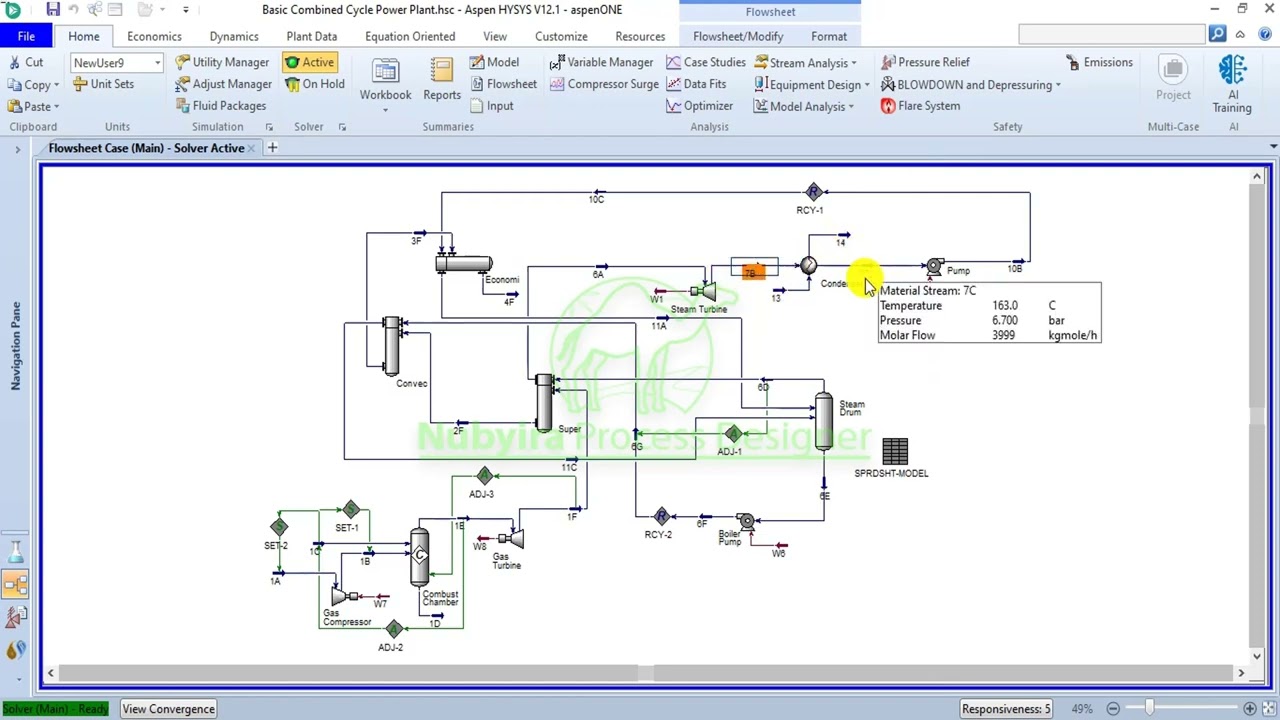Viewport: 1280px width, 720px height.
Task: Open Unit Sets
Action: [x=103, y=84]
